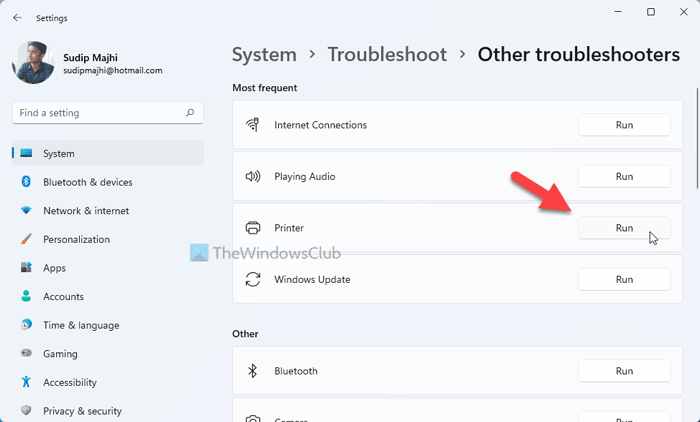Click the Printer icon in troubleshooter list

coord(253,228)
